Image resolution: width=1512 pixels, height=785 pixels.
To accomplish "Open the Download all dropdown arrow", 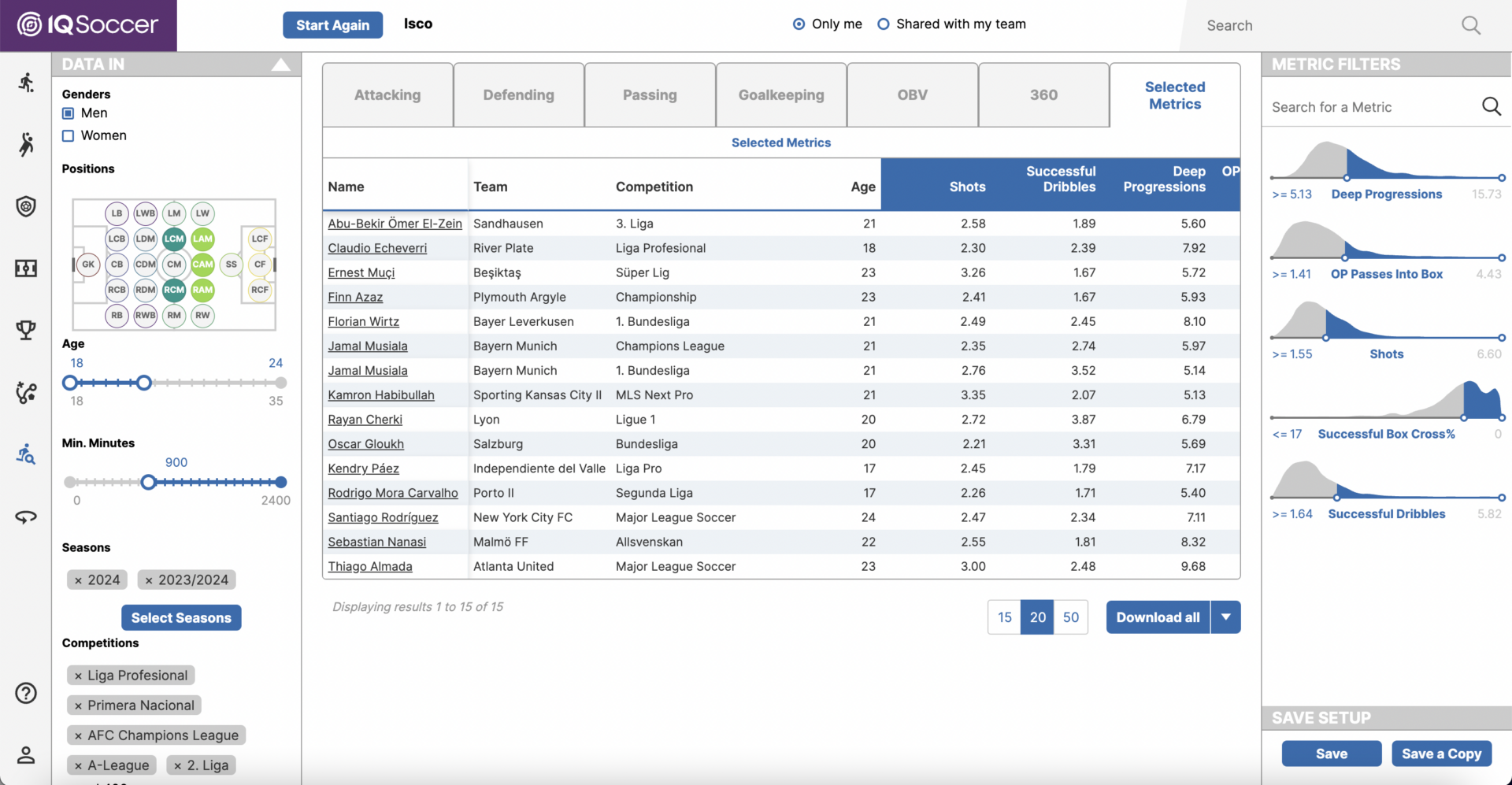I will (1226, 617).
